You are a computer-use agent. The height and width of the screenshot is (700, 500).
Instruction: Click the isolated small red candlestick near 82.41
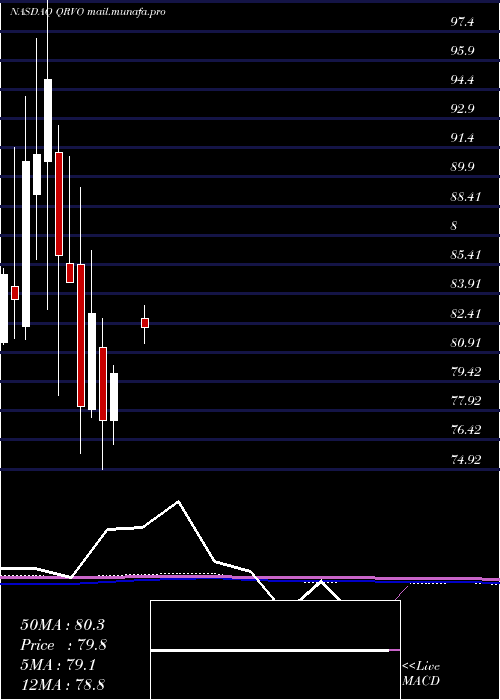point(145,323)
